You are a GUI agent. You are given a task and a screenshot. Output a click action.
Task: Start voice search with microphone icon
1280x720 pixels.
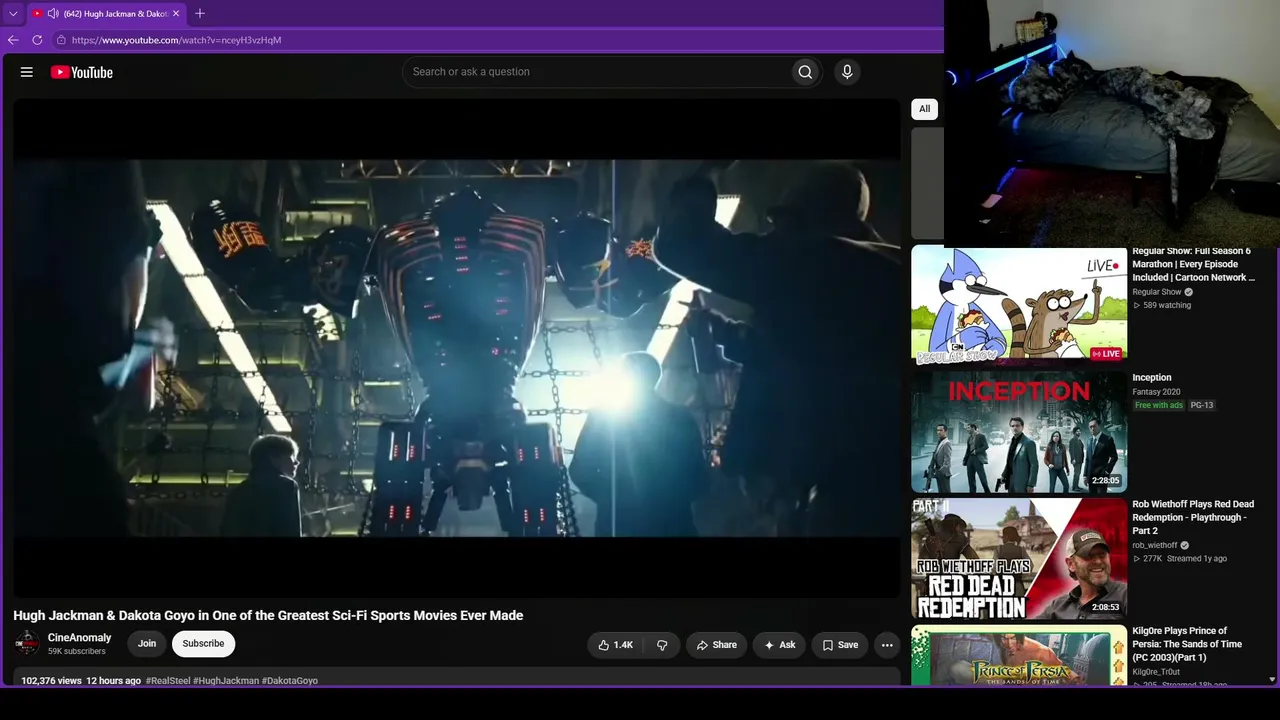point(847,72)
